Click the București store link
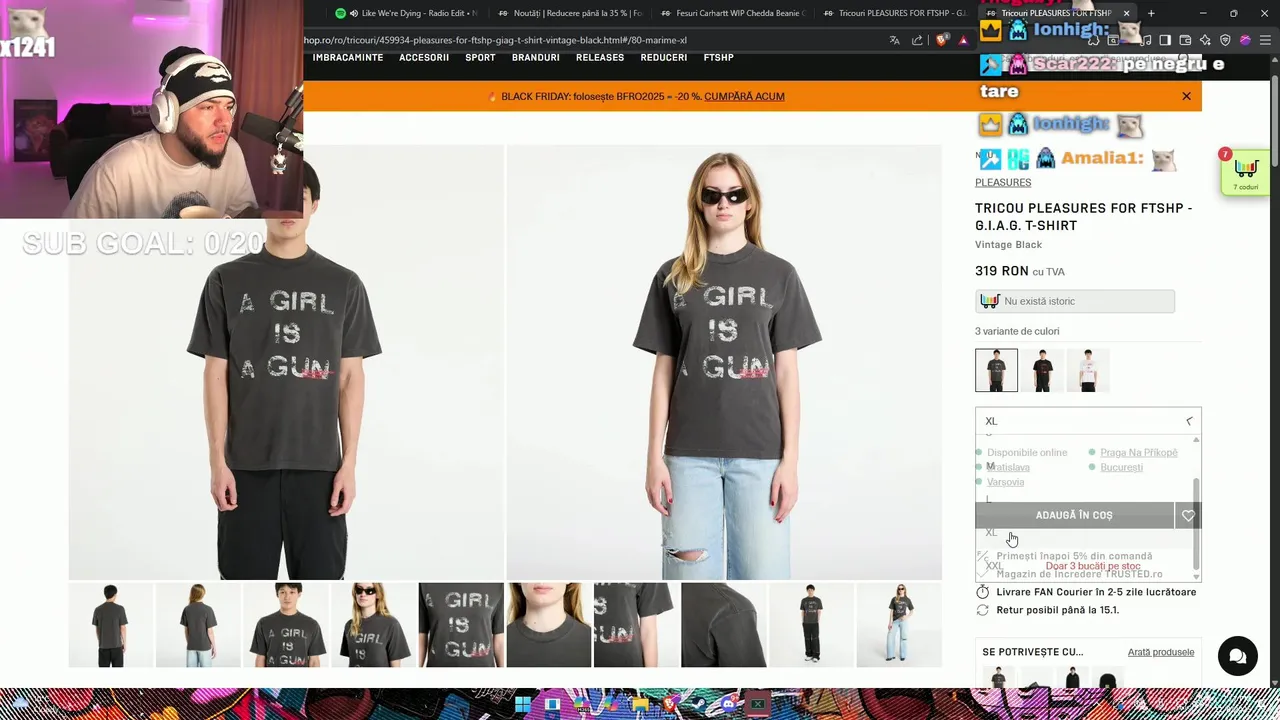Viewport: 1280px width, 720px height. (1121, 467)
